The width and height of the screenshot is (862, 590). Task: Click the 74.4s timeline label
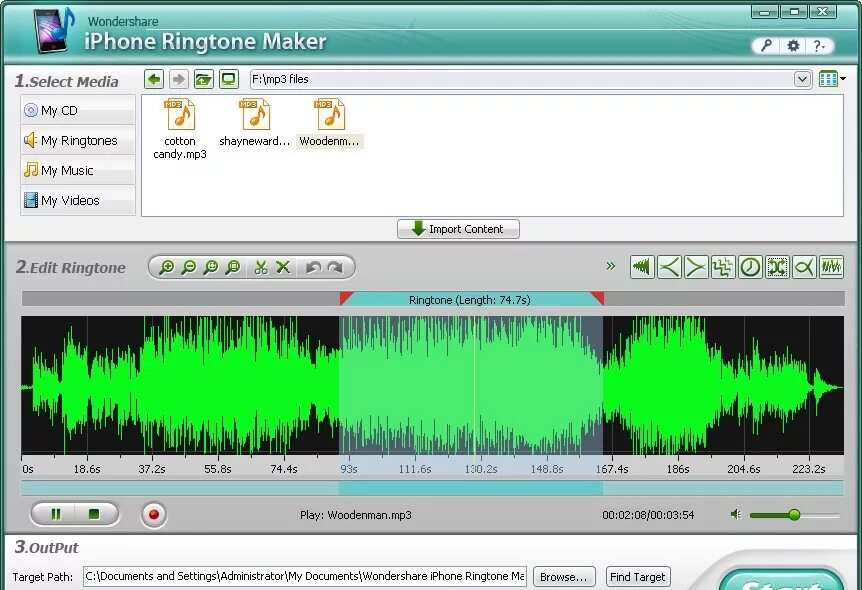point(284,469)
